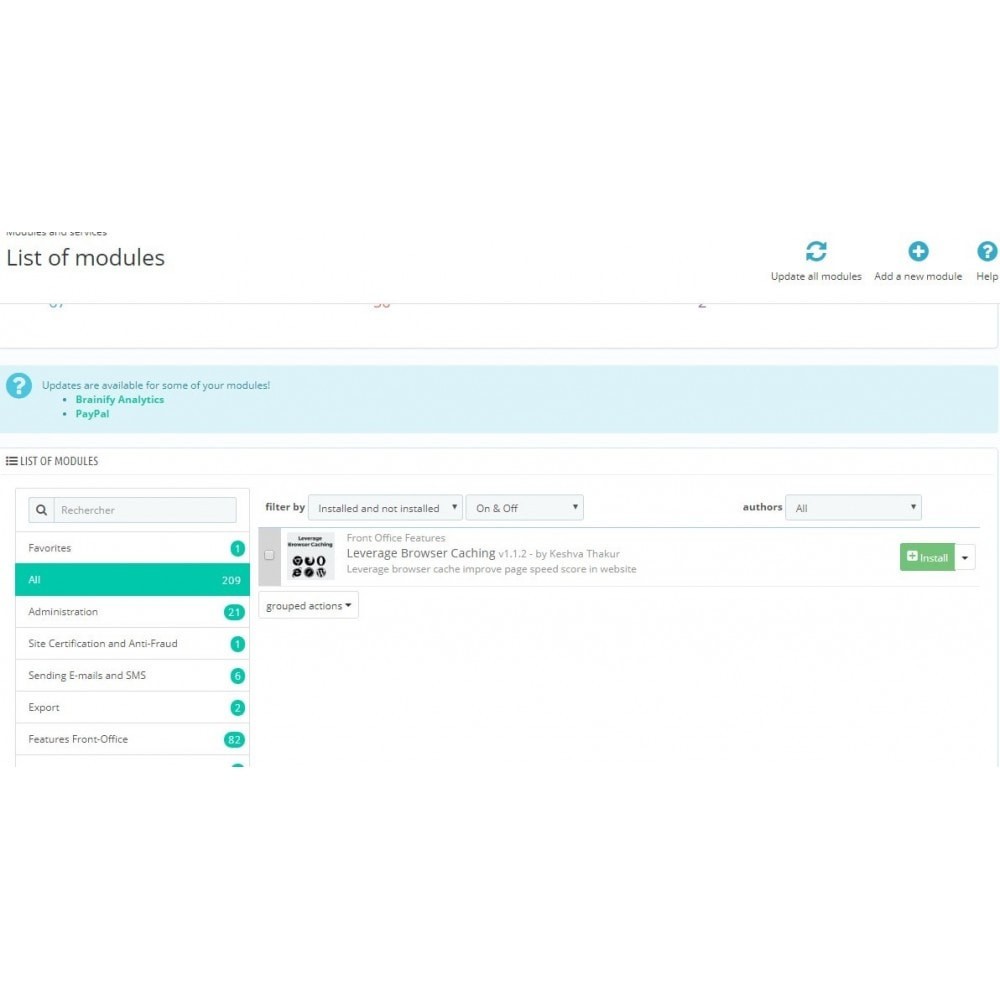Click the Update all modules refresh icon
Image resolution: width=1000 pixels, height=1000 pixels.
(x=816, y=251)
